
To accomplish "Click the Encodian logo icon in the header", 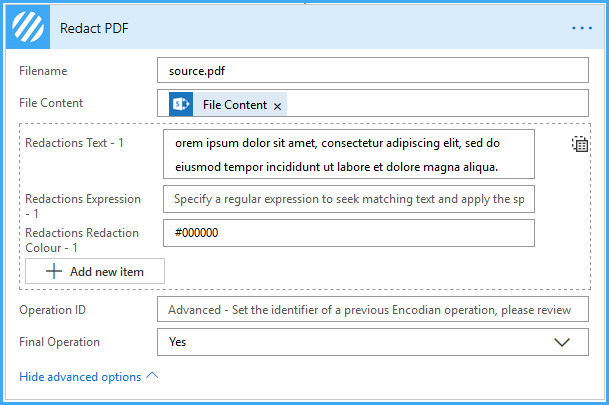I will pyautogui.click(x=28, y=27).
